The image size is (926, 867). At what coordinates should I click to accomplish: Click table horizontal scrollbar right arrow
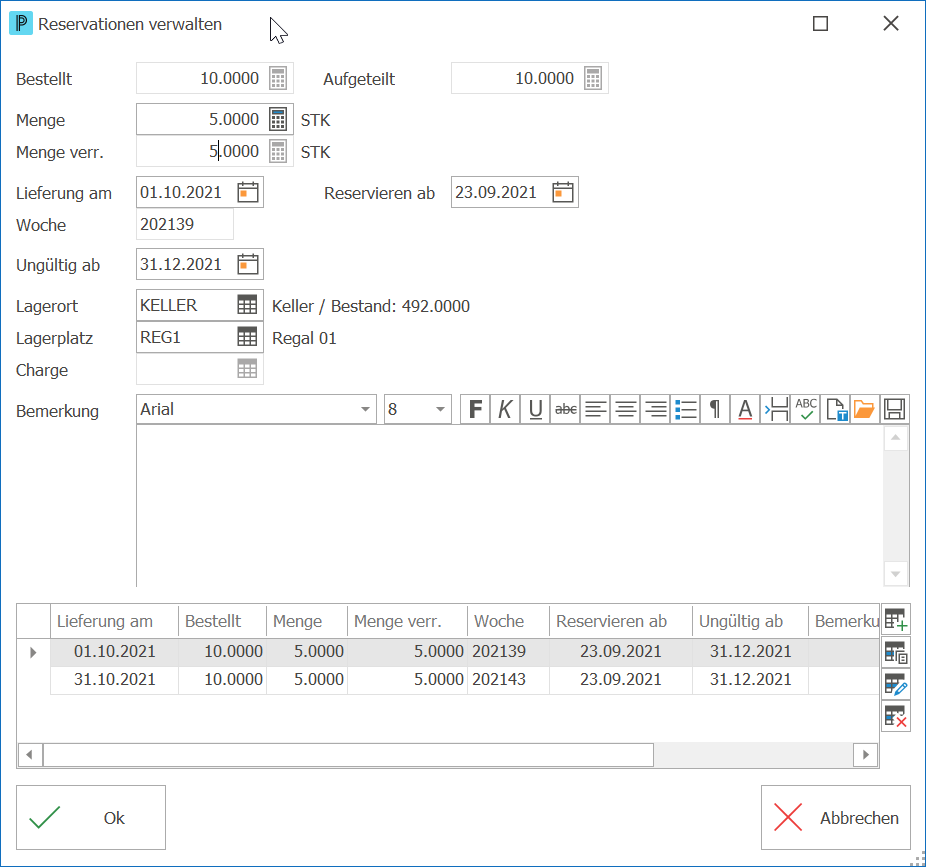tap(866, 754)
